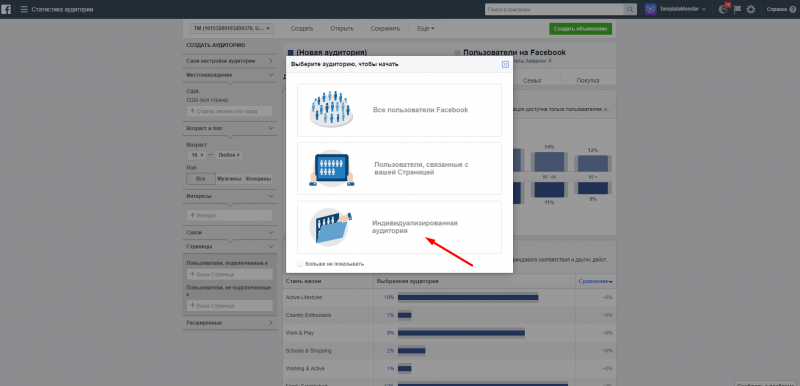This screenshot has width=800, height=386.
Task: Click Сохранить in the toolbar
Action: pos(385,29)
